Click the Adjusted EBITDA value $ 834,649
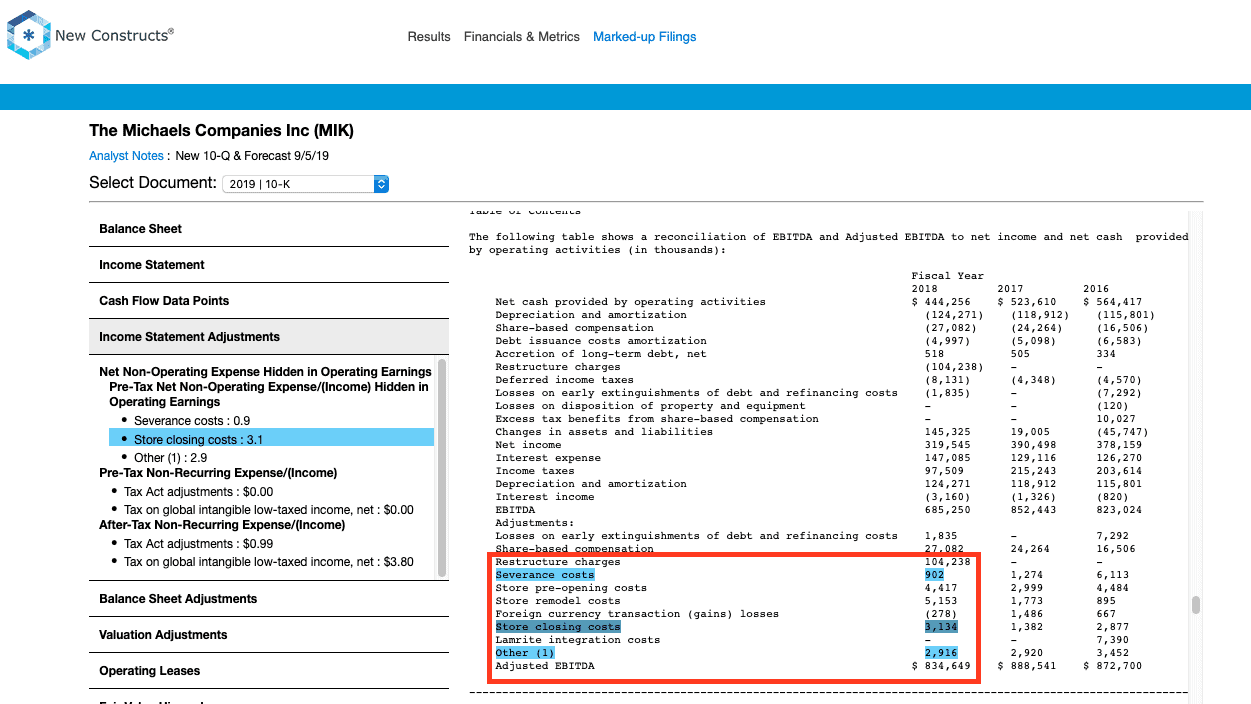 coord(941,666)
